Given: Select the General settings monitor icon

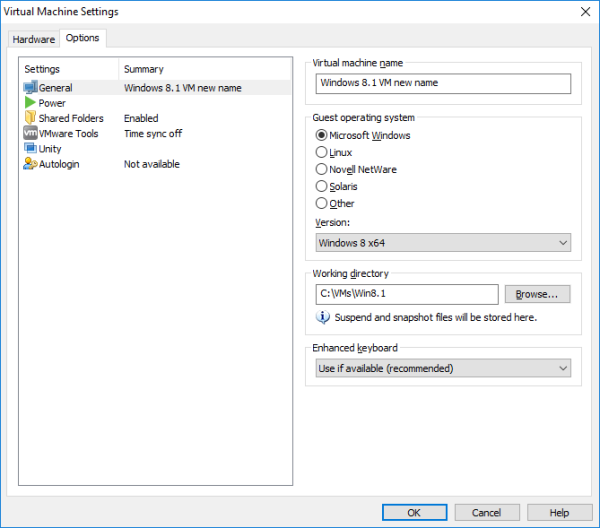Looking at the screenshot, I should click(x=30, y=87).
